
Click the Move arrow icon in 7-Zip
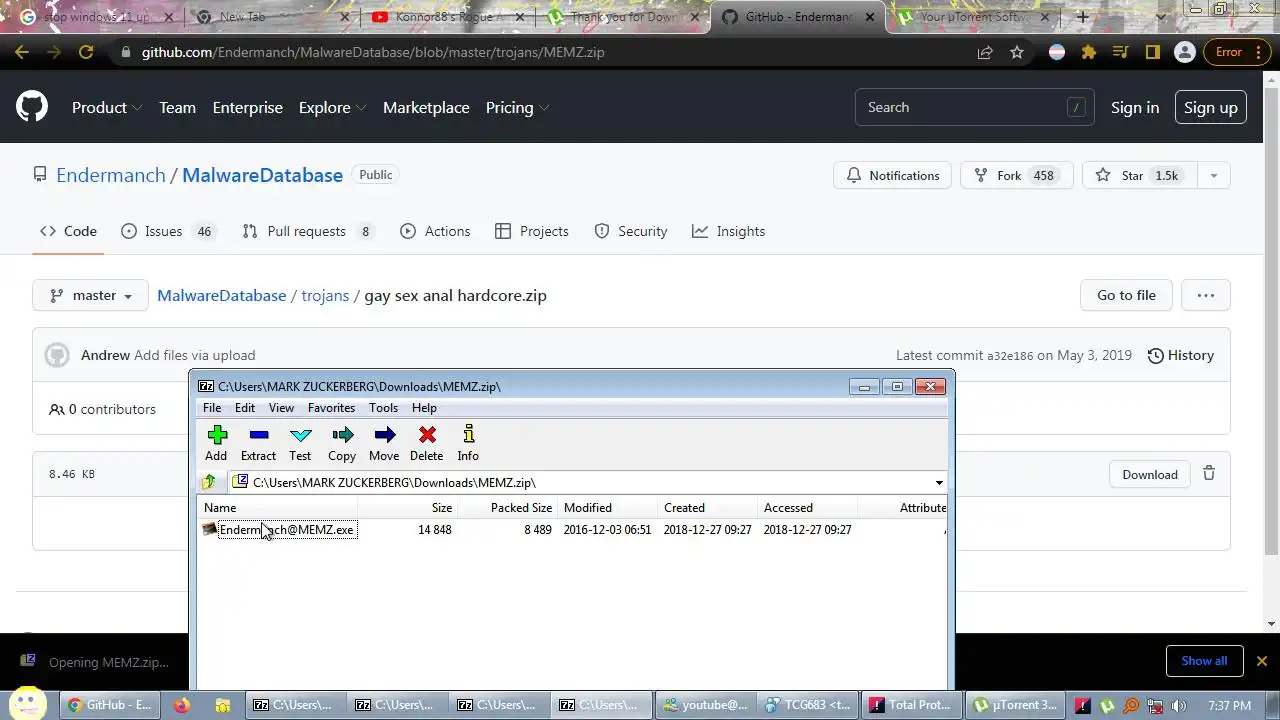[x=384, y=435]
